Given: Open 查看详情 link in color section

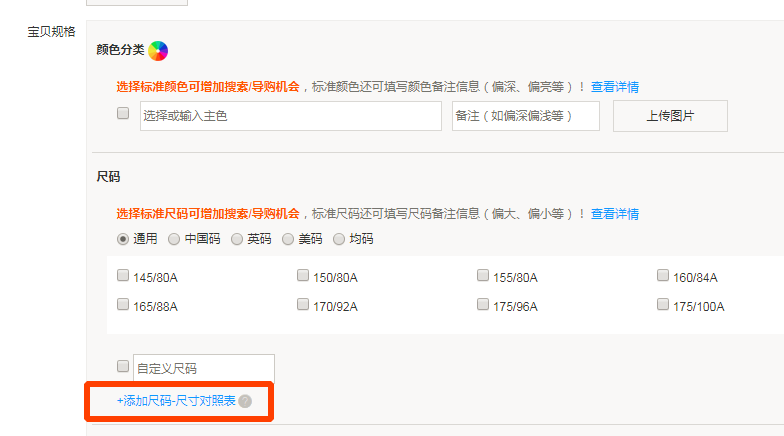Looking at the screenshot, I should point(615,87).
